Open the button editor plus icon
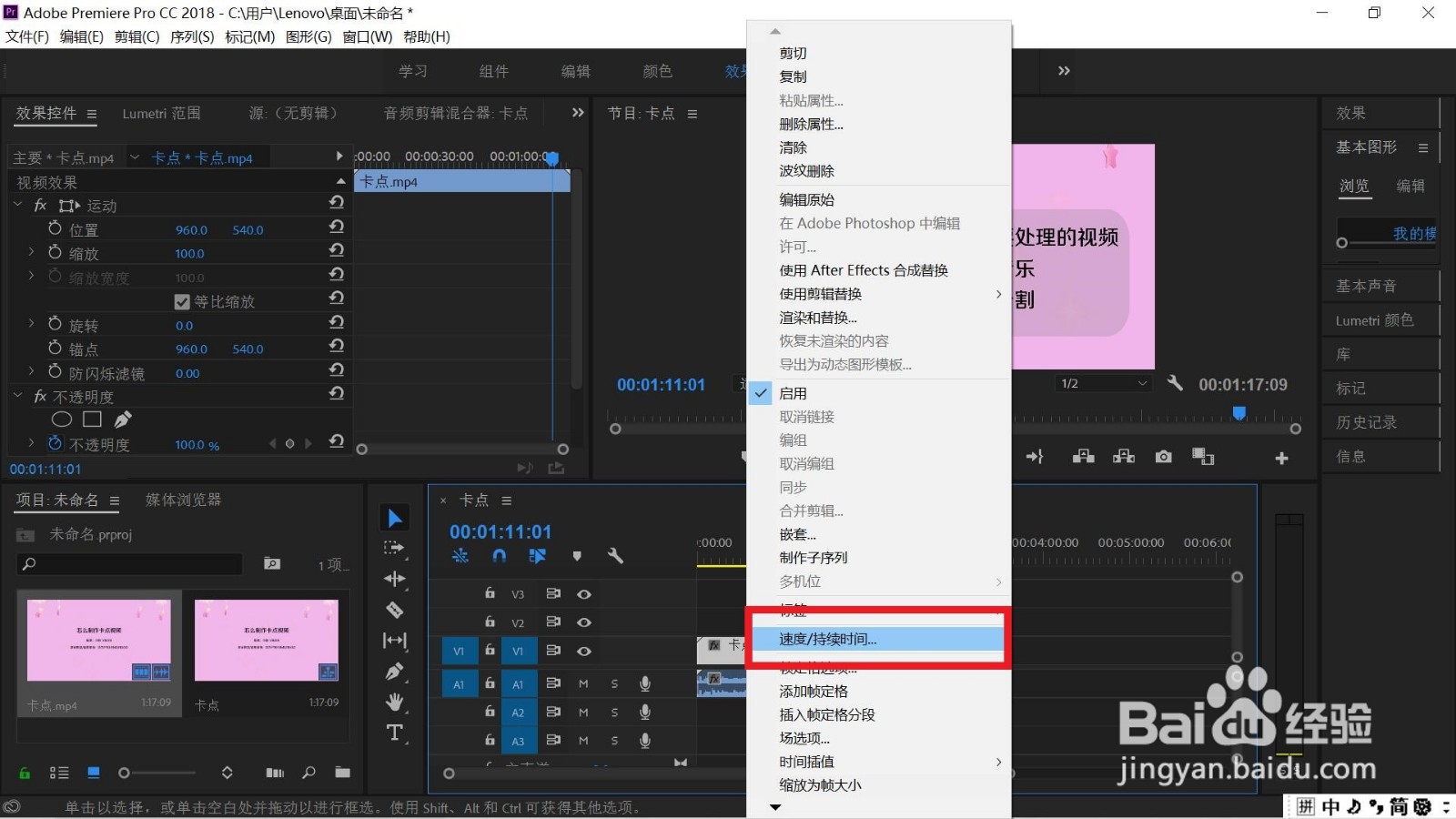 (1281, 458)
